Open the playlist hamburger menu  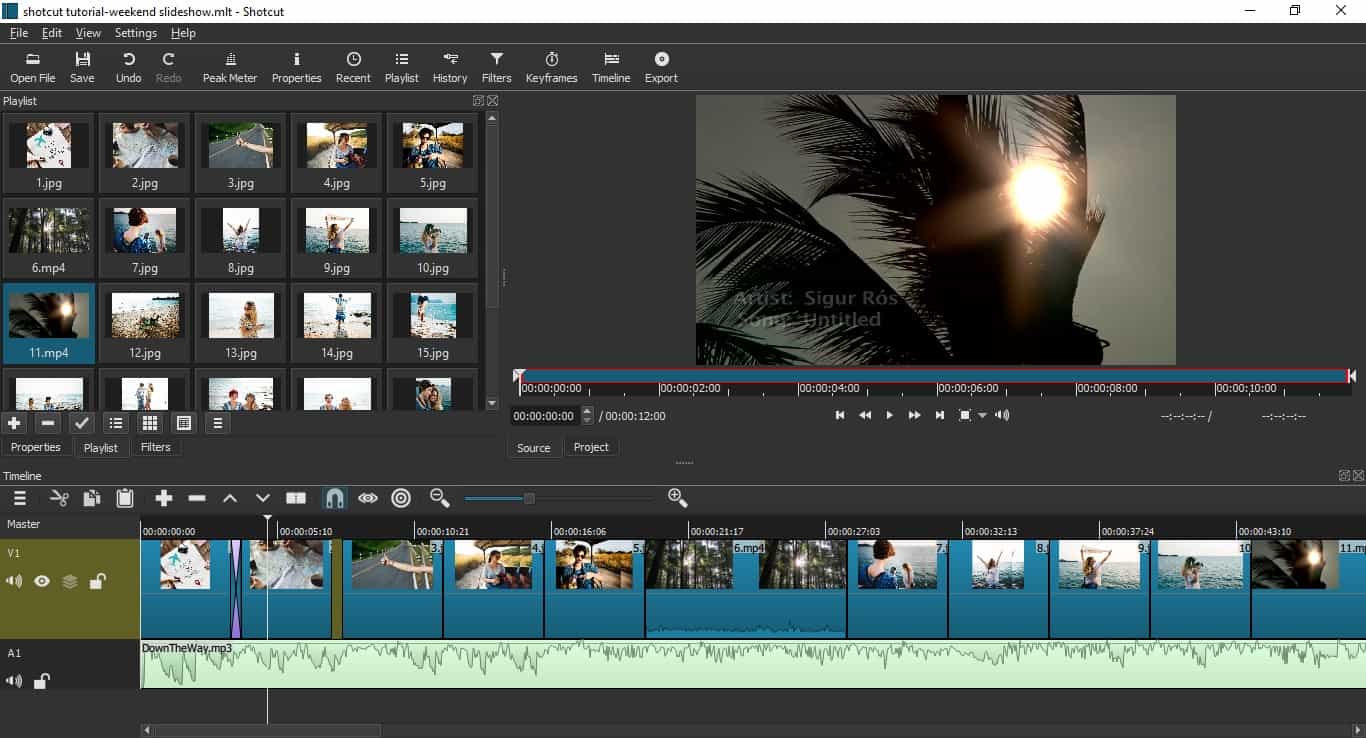coord(217,423)
